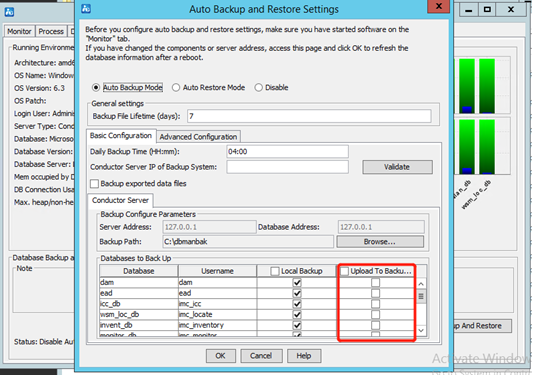Image resolution: width=533 pixels, height=376 pixels.
Task: Click Conductor Server IP of Backup System field
Action: [x=287, y=167]
